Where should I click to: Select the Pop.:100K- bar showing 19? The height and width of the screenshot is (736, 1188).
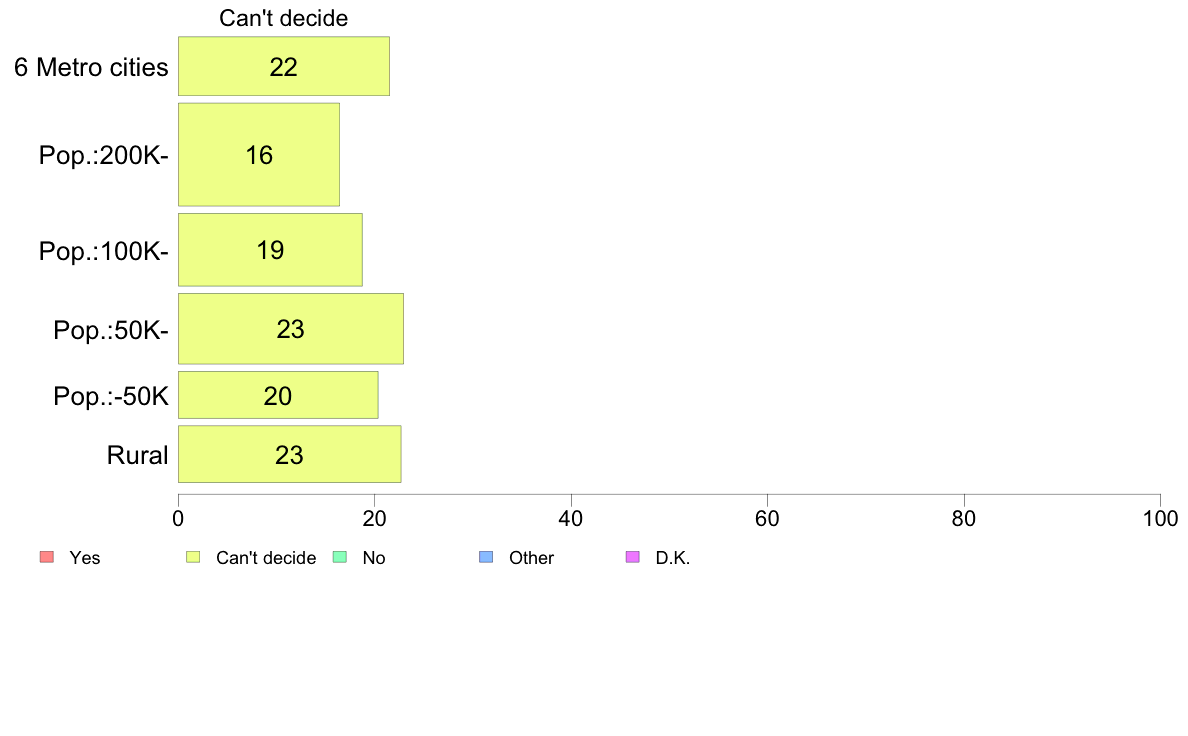click(270, 250)
